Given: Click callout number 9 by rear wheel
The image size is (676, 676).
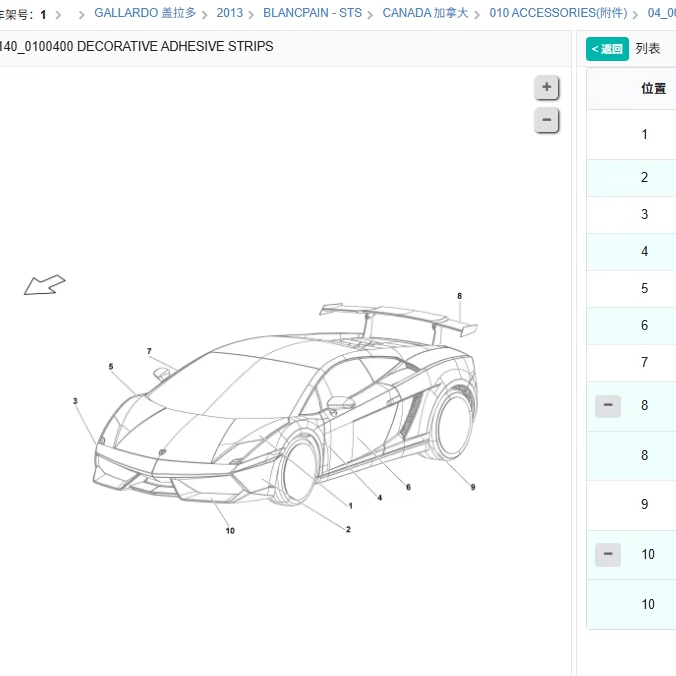Looking at the screenshot, I should click(x=472, y=487).
